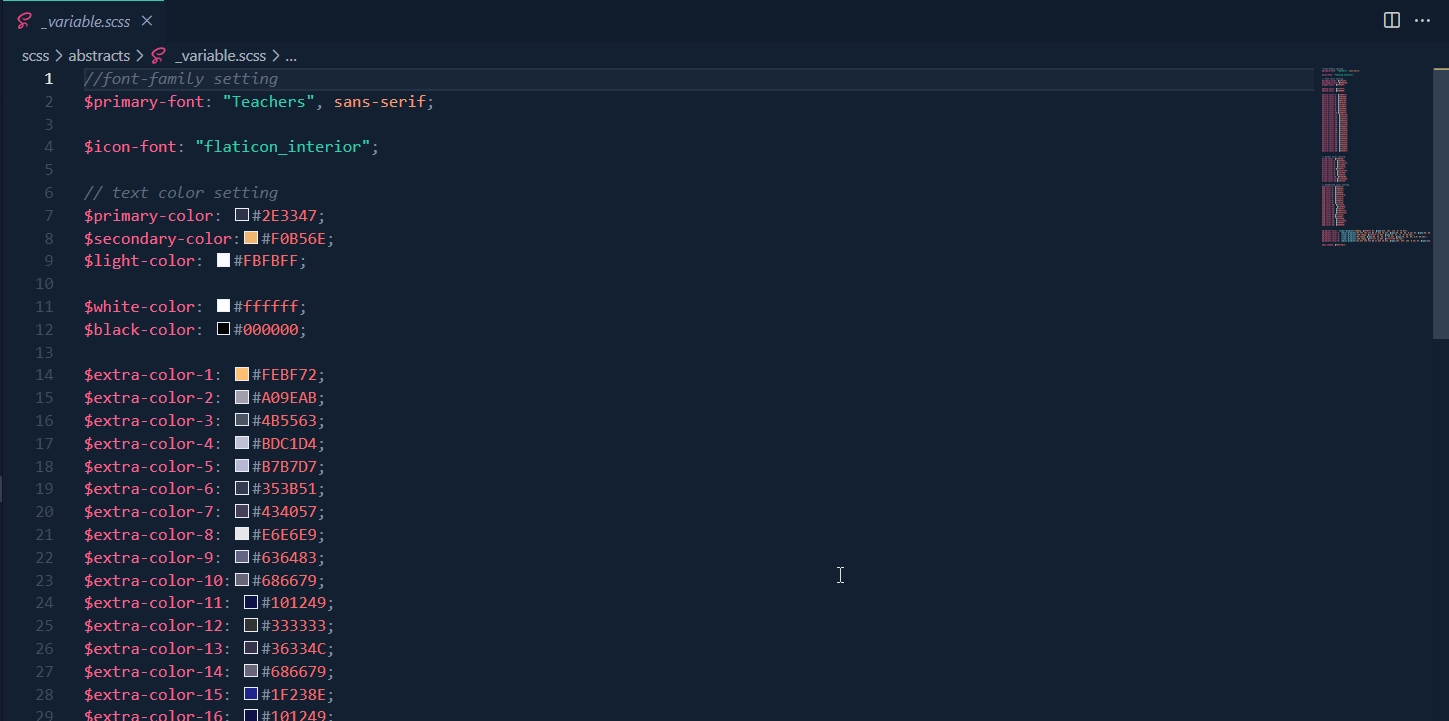Open the abstracts breadcrumb segment
The width and height of the screenshot is (1449, 721).
click(99, 56)
